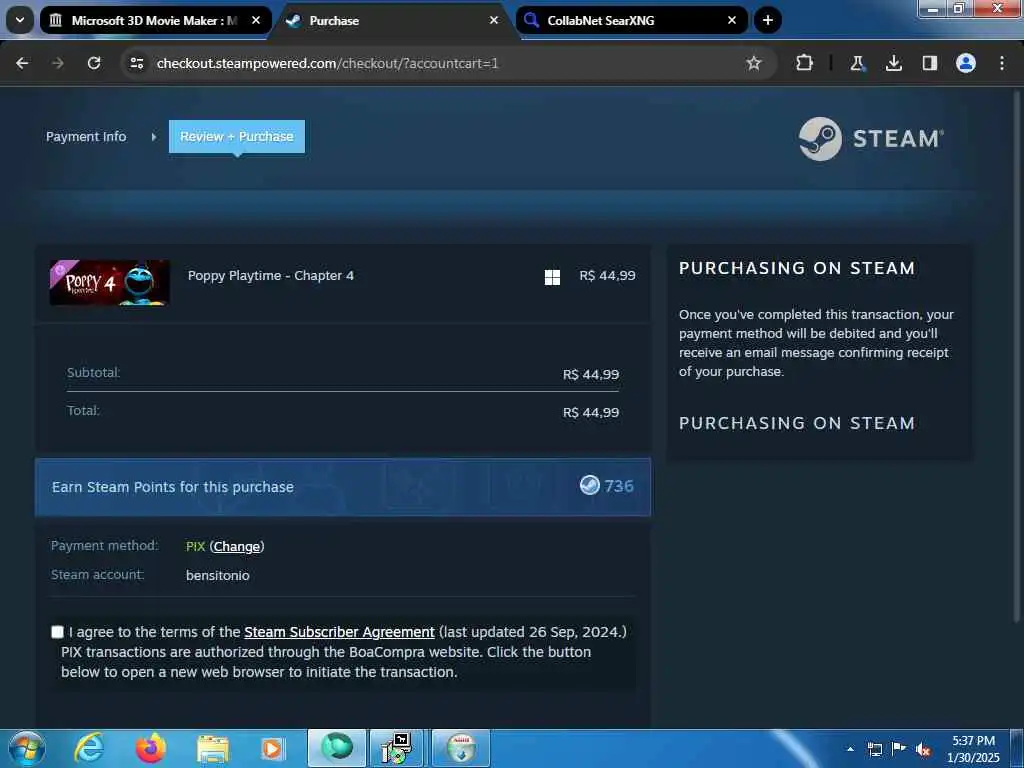Viewport: 1024px width, 768px height.
Task: Show hidden system tray icons
Action: (850, 749)
